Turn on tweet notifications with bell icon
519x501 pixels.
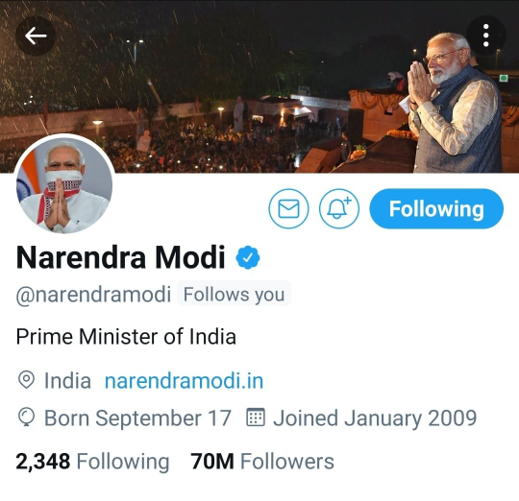click(339, 209)
